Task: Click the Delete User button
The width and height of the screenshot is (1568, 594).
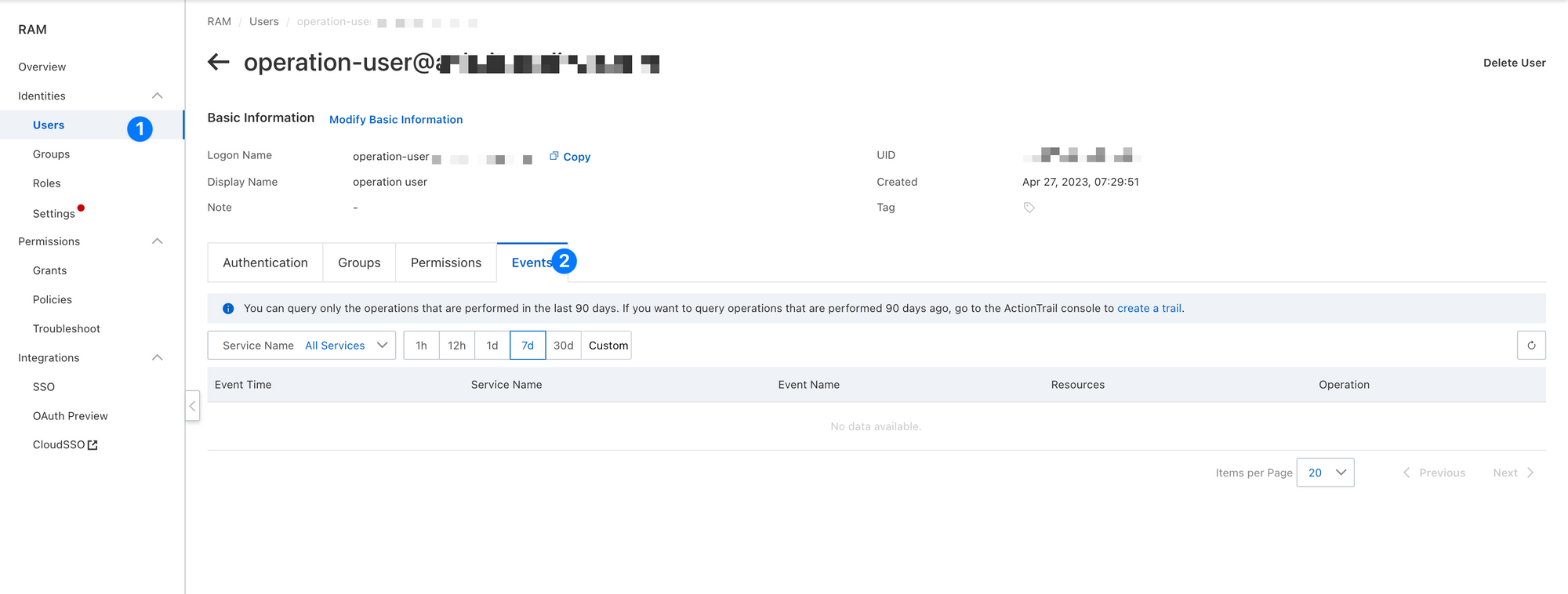Action: 1514,63
